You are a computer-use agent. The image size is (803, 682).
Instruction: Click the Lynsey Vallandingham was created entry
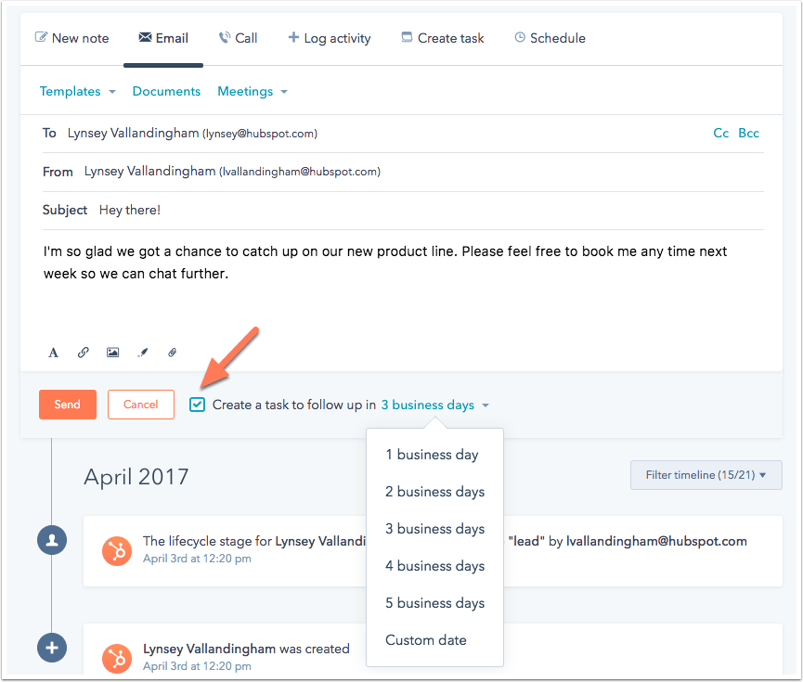246,649
